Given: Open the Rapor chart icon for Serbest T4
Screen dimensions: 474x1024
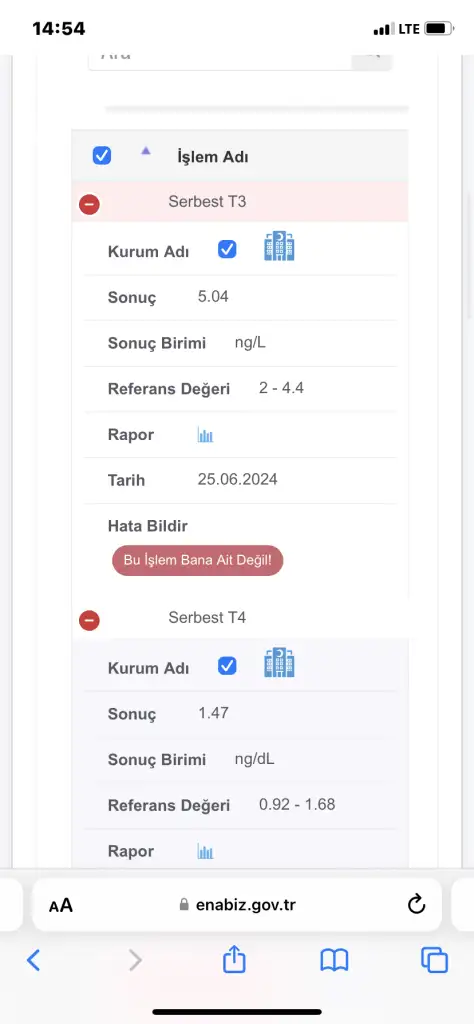Looking at the screenshot, I should 206,852.
